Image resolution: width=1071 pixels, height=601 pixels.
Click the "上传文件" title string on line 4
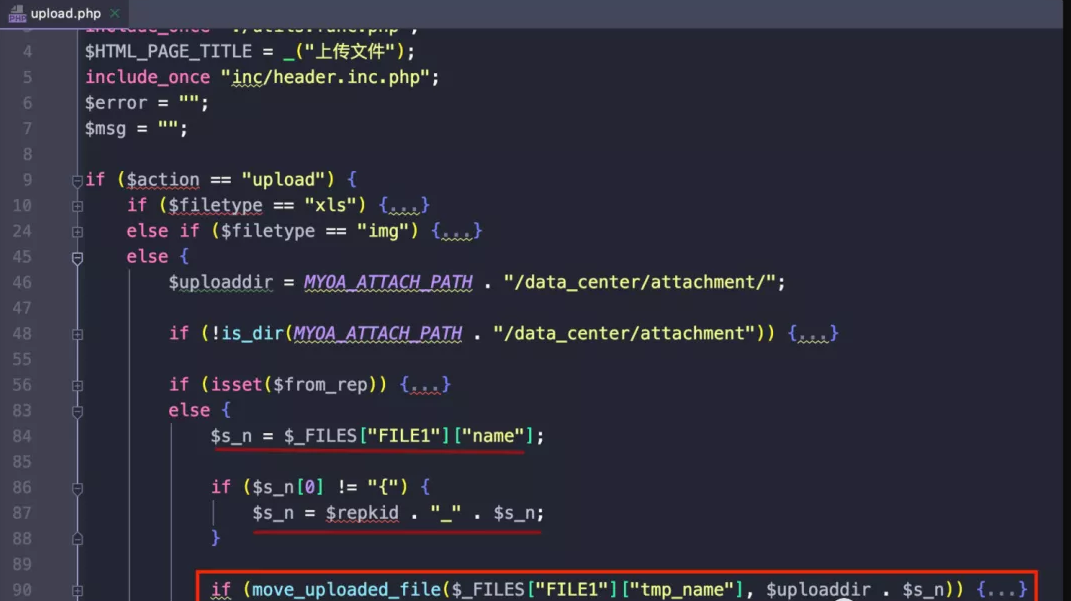click(350, 51)
